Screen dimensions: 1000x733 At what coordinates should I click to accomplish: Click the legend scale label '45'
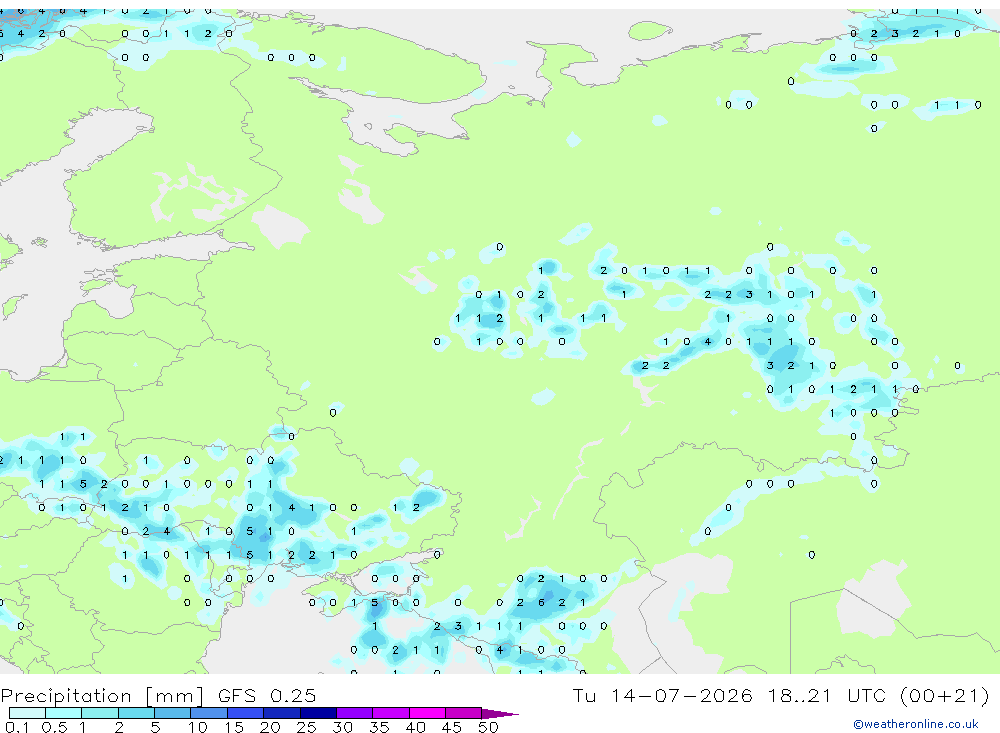(452, 727)
